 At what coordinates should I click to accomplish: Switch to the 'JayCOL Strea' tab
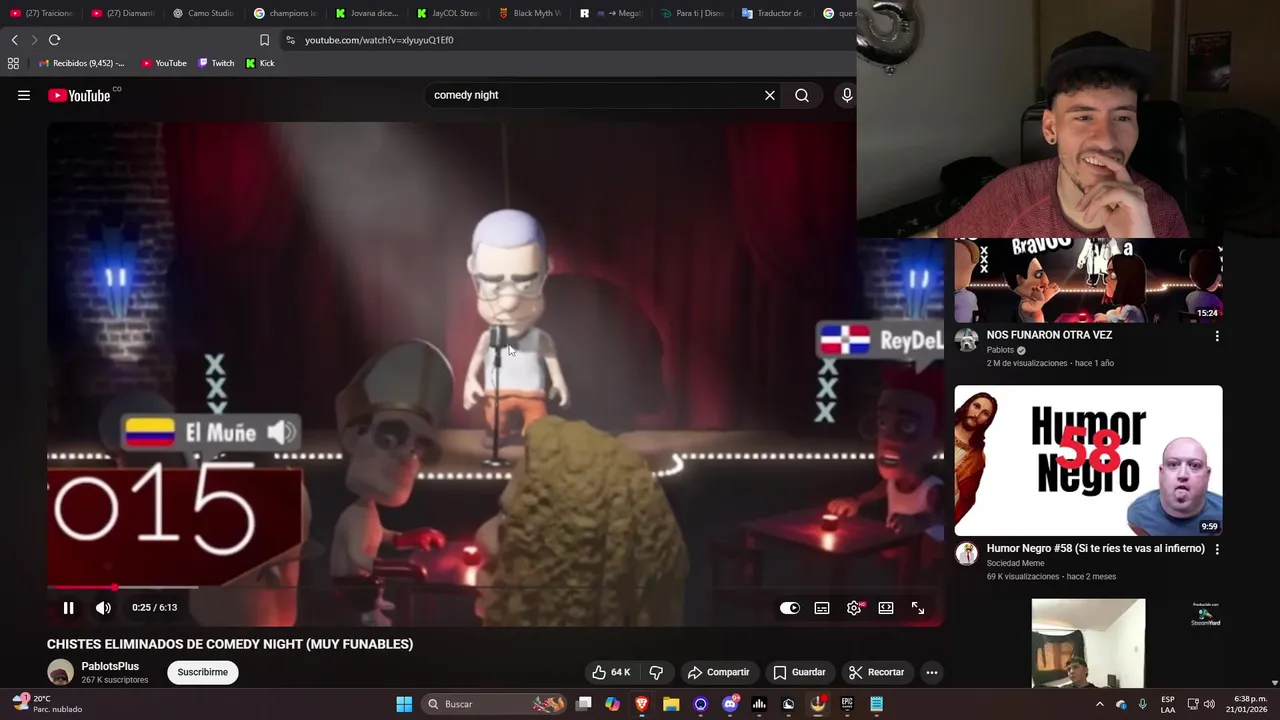tap(450, 13)
